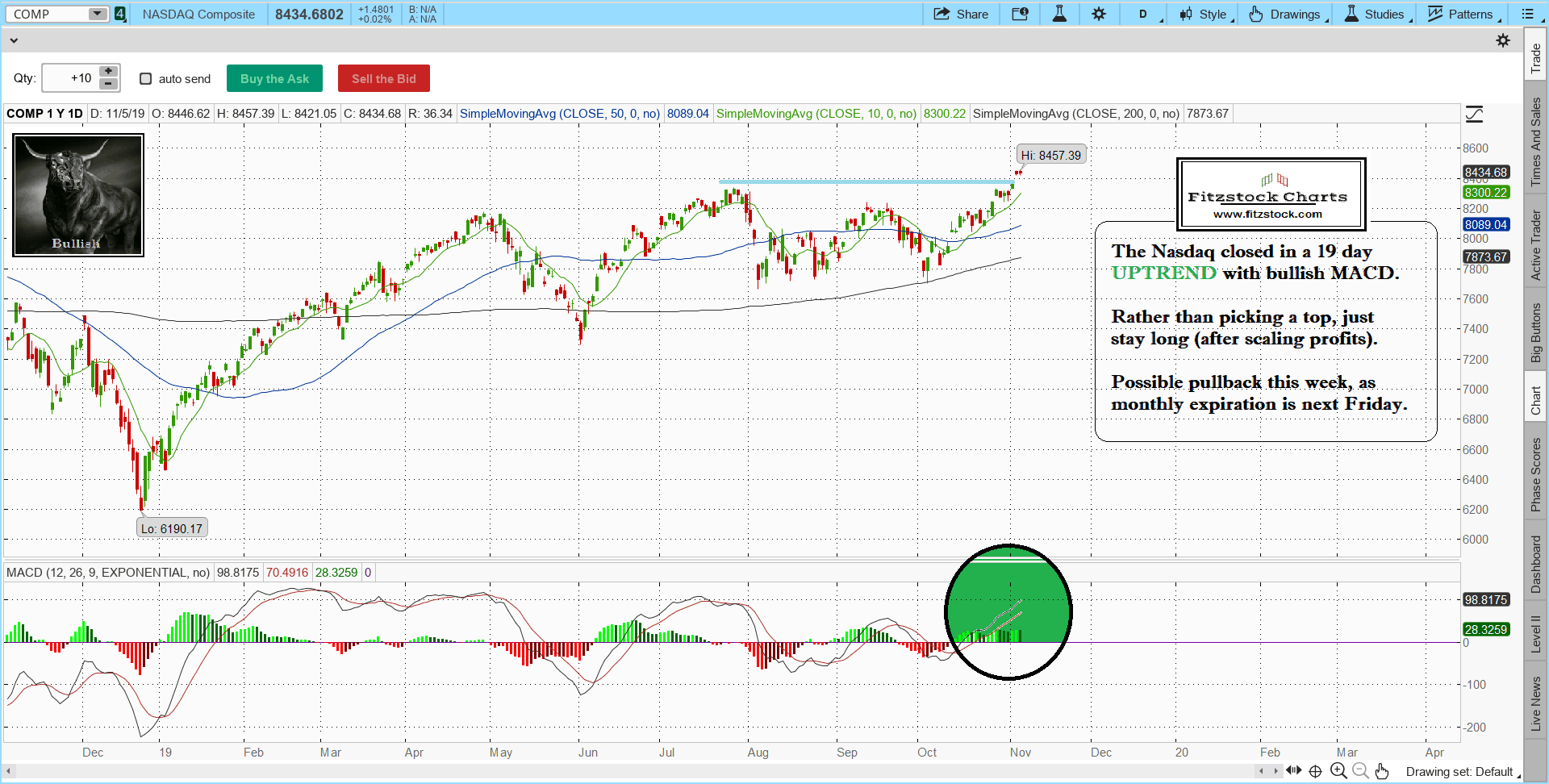Image resolution: width=1549 pixels, height=784 pixels.
Task: Select the pan hand tool icon
Action: [1382, 771]
